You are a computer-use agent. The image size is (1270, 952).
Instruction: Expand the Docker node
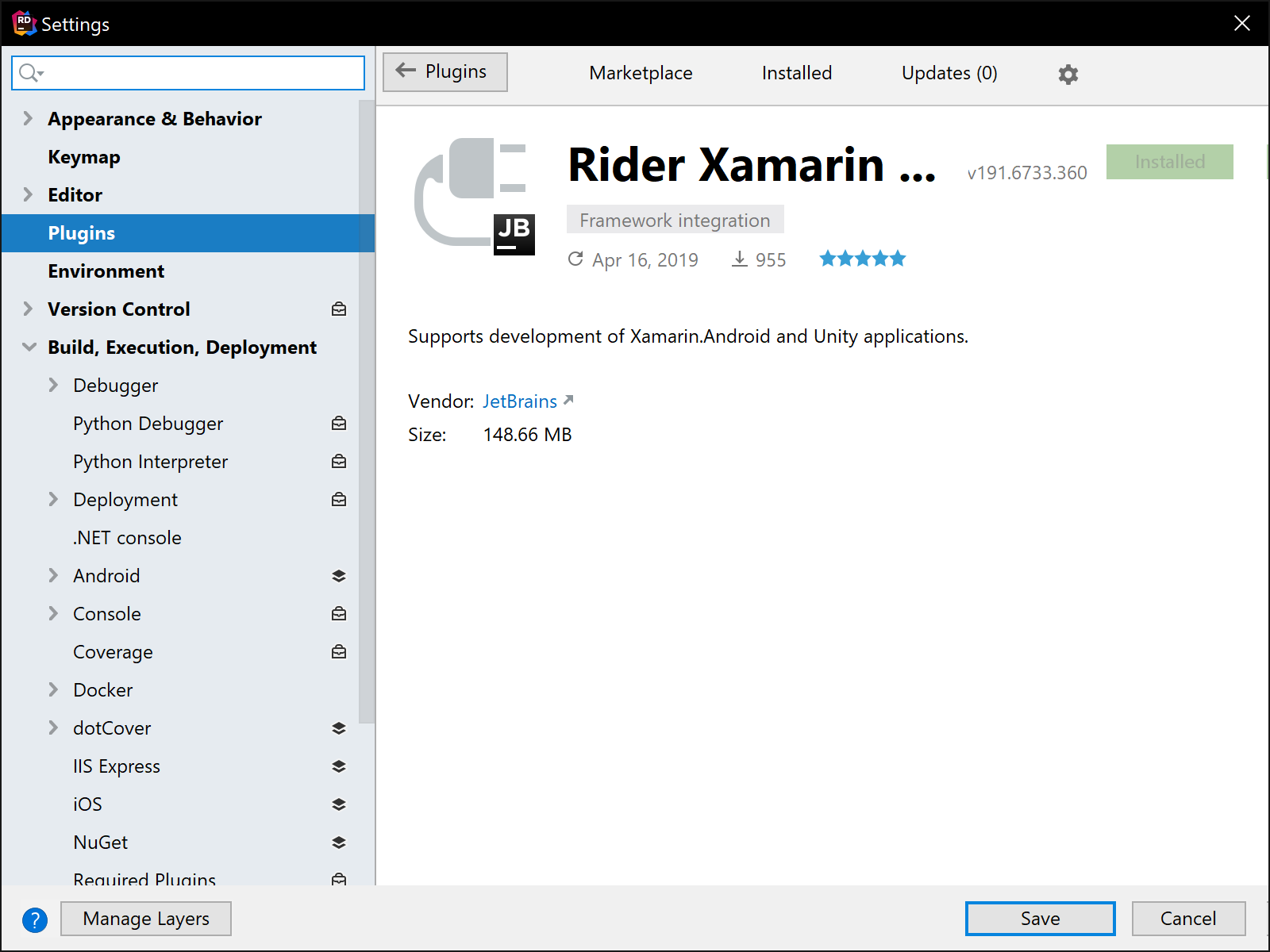53,689
